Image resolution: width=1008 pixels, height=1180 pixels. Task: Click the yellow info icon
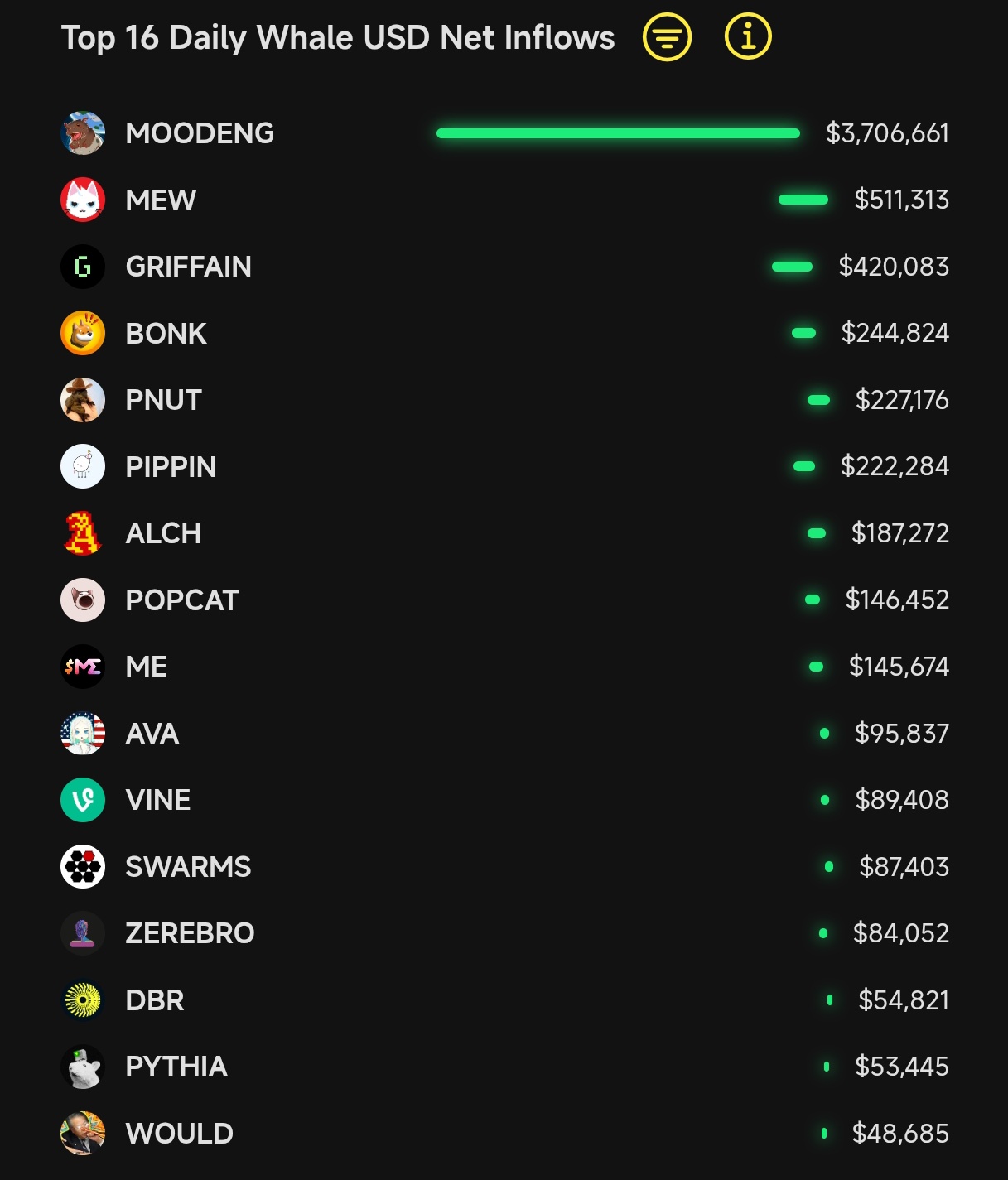pyautogui.click(x=748, y=37)
